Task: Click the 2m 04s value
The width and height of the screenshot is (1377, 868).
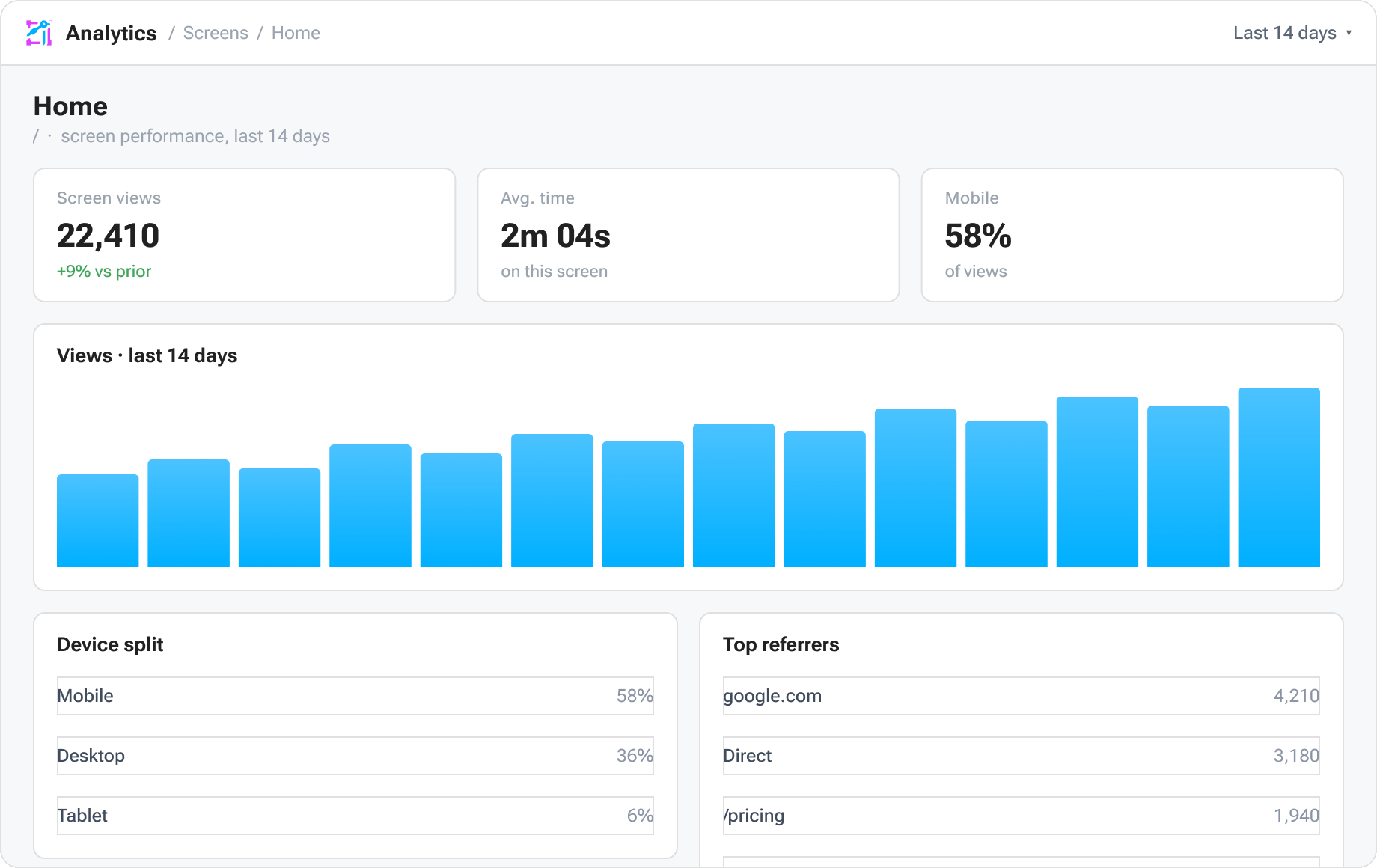Action: click(555, 236)
